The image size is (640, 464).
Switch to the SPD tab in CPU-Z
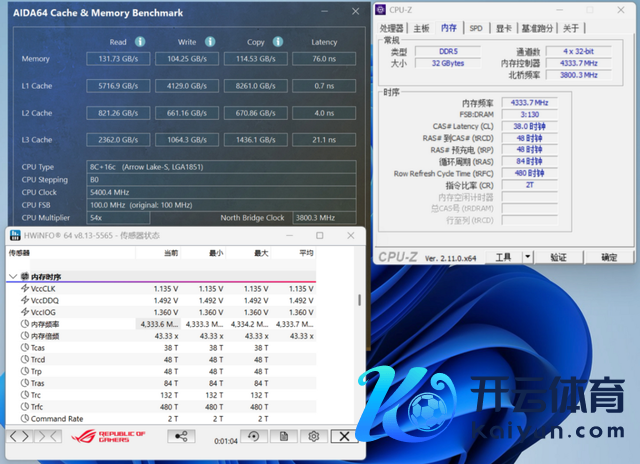coord(476,29)
